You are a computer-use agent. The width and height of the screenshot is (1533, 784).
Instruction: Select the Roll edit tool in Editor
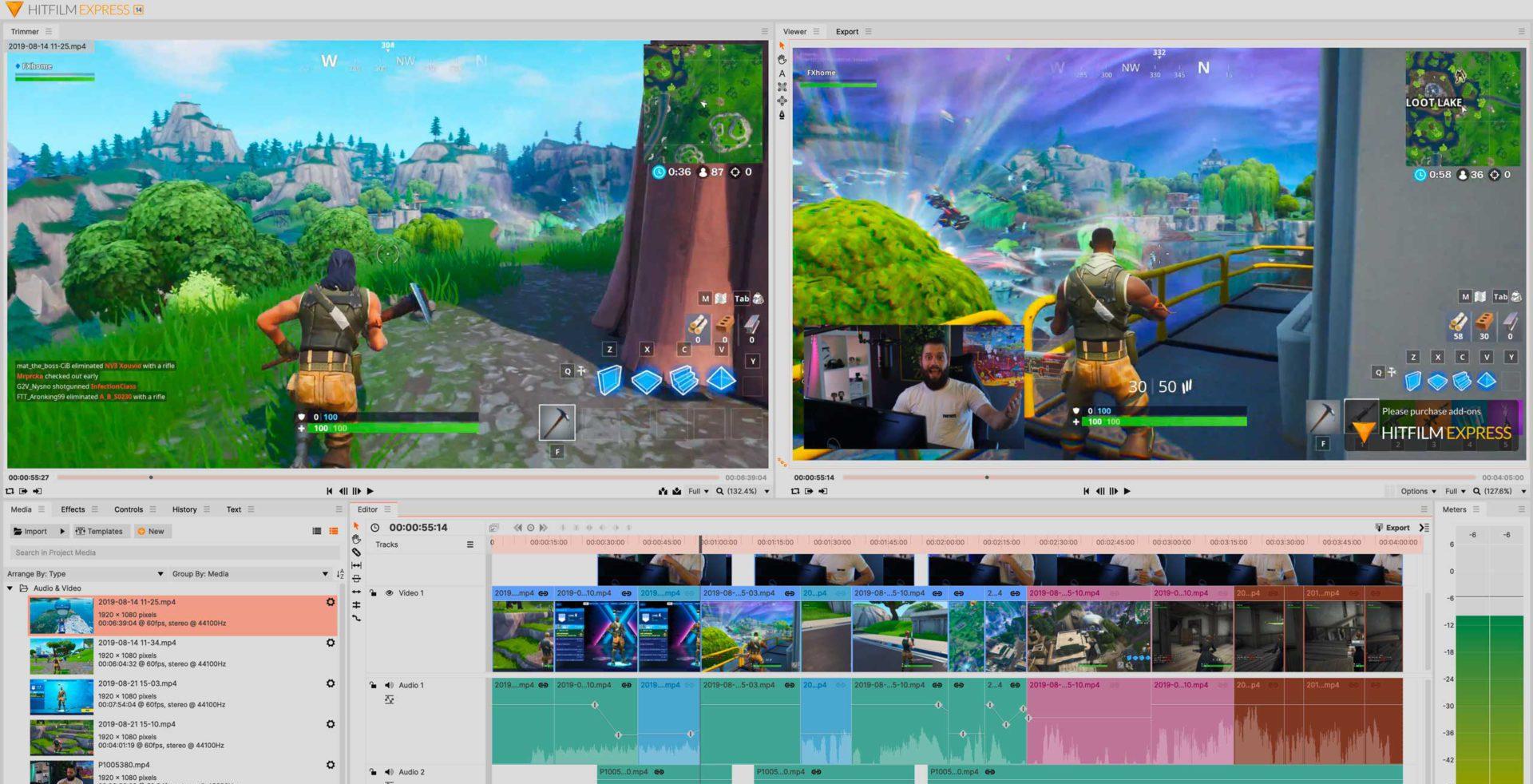pos(356,604)
